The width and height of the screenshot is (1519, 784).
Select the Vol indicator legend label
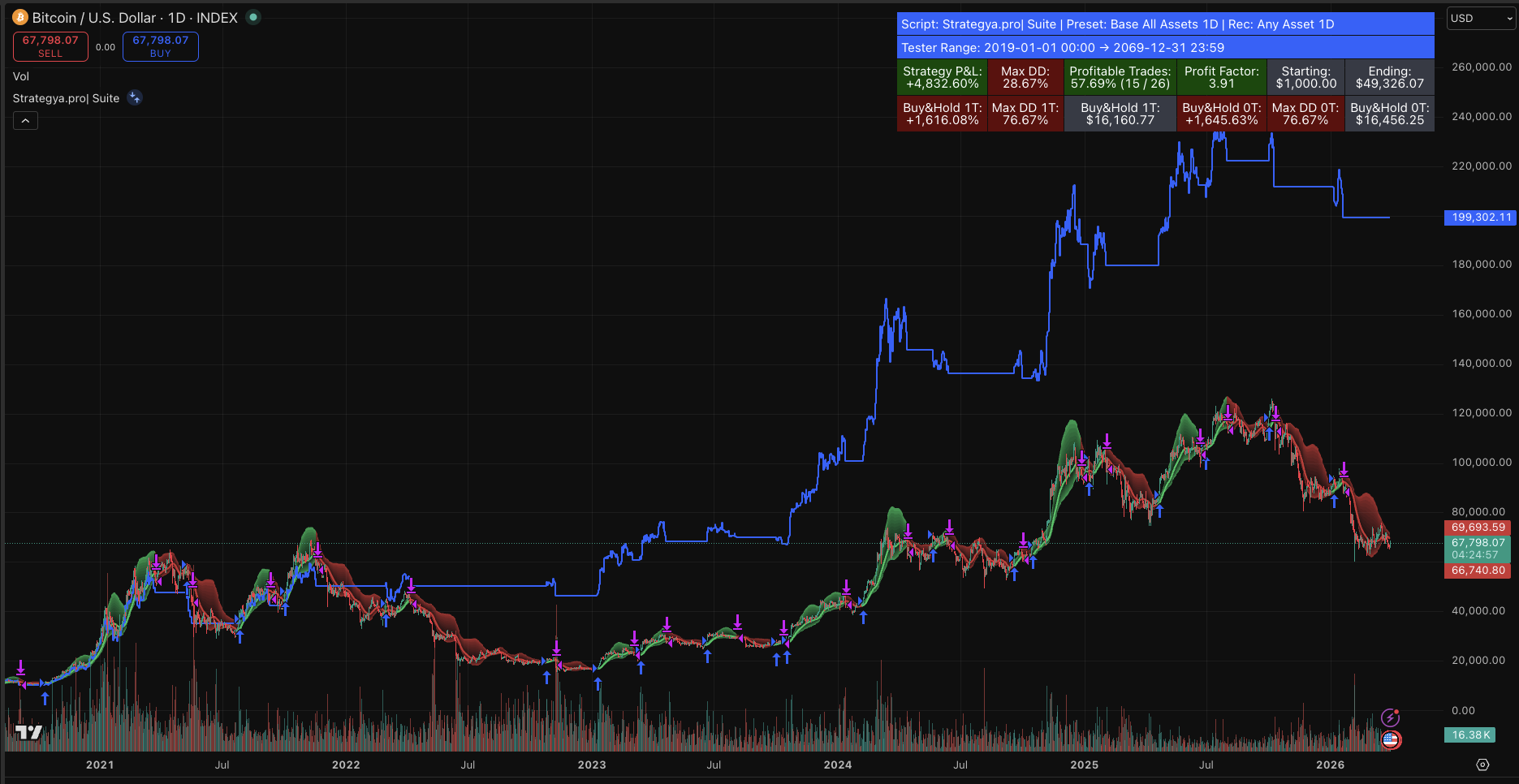(21, 76)
